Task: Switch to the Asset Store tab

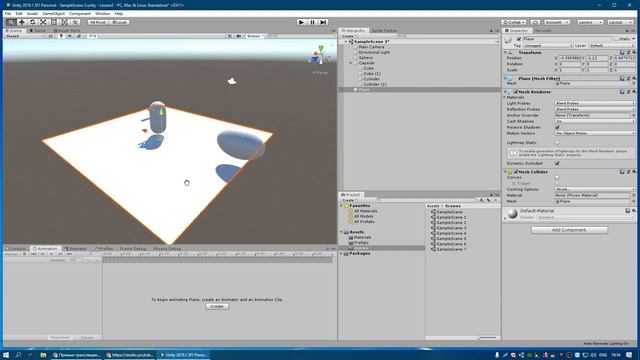Action: click(x=67, y=31)
